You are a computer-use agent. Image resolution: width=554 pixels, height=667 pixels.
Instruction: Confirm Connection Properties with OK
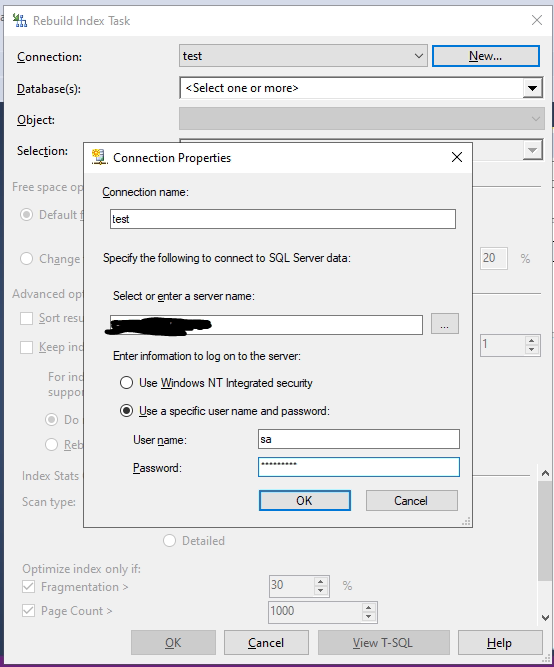[305, 501]
